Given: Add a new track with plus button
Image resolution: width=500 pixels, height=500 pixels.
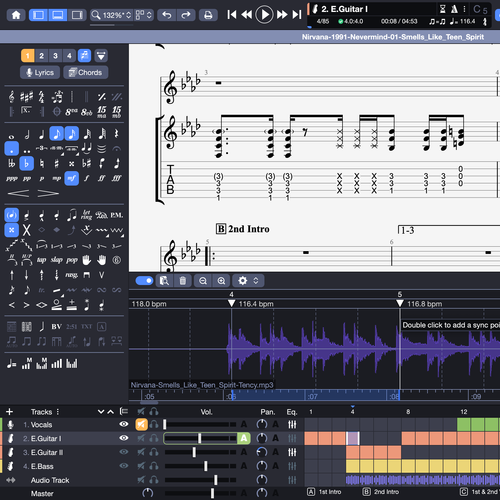Looking at the screenshot, I should tap(9, 412).
